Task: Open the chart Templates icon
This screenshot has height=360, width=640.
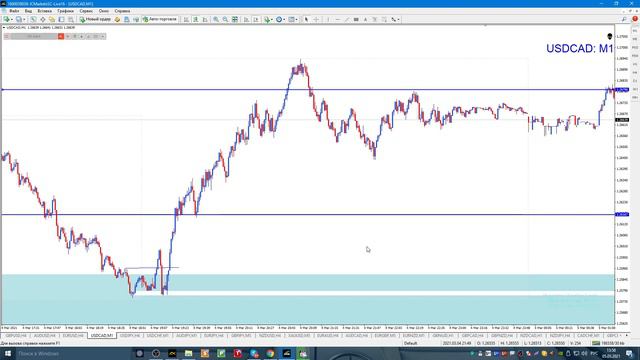Action: point(291,19)
